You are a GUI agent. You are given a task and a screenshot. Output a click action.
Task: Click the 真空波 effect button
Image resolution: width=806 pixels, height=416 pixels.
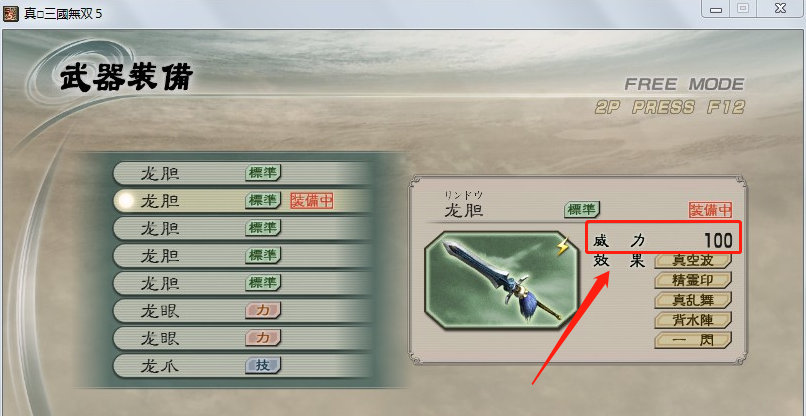tap(693, 261)
